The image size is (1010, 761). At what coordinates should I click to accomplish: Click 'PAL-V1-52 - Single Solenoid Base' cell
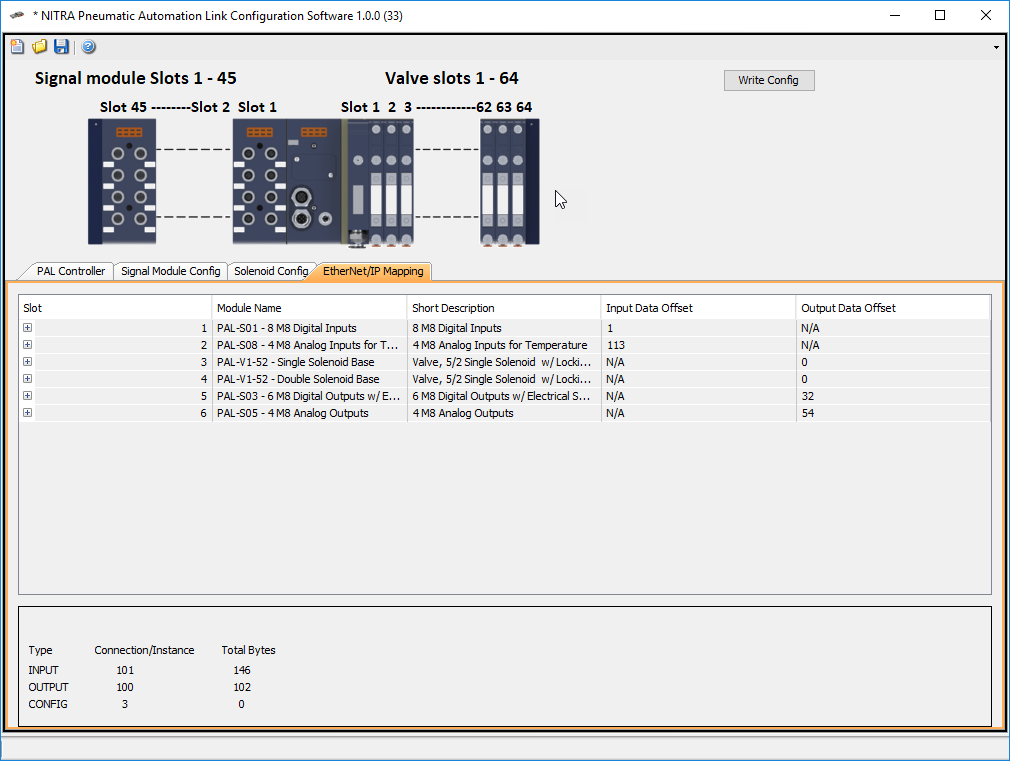coord(309,362)
